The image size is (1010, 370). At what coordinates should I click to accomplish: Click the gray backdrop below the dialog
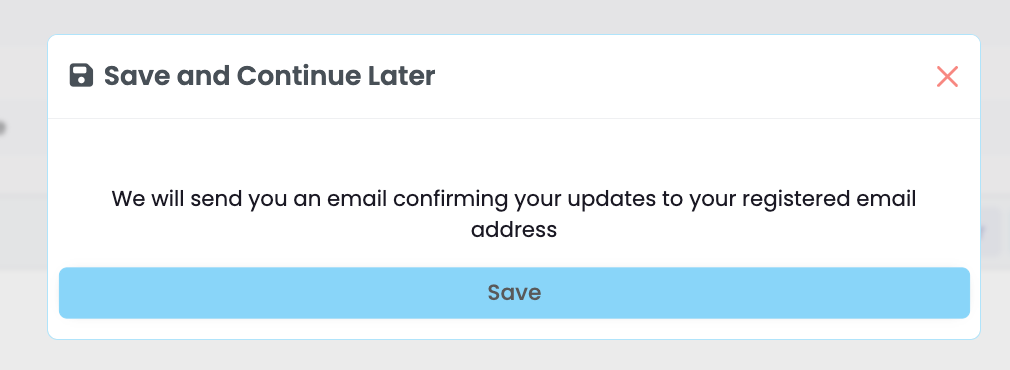tap(505, 356)
